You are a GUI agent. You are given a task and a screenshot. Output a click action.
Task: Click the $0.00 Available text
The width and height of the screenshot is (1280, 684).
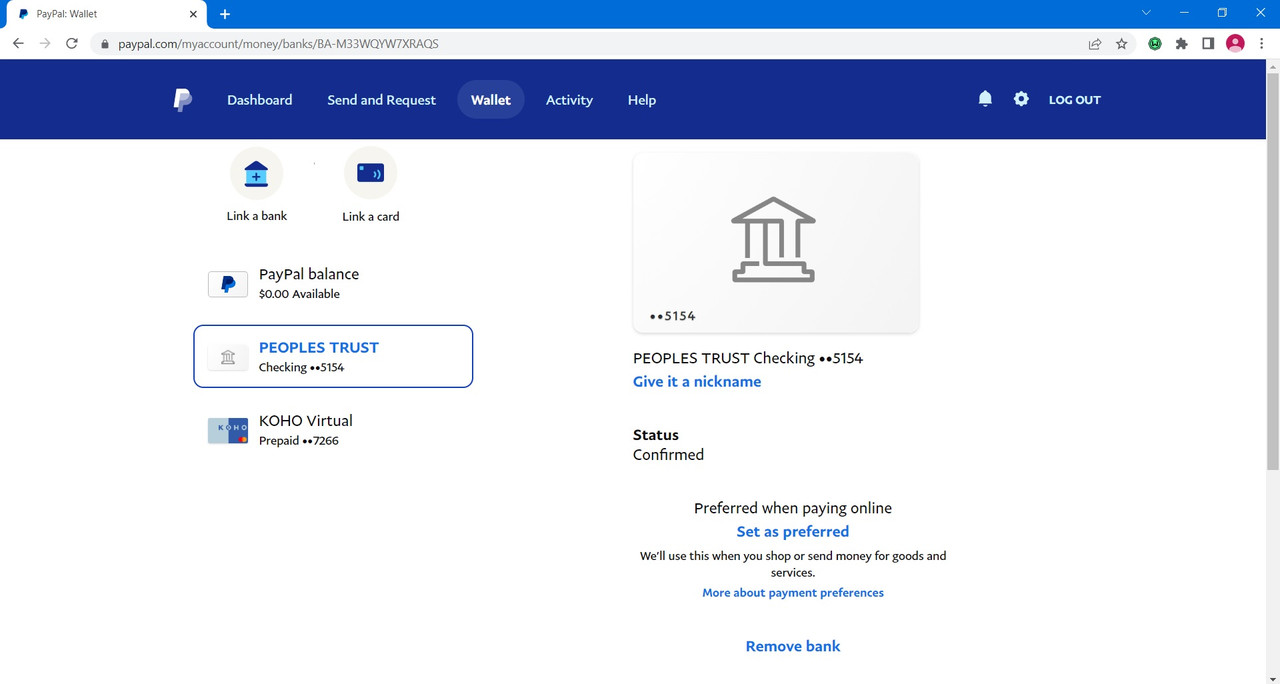[x=299, y=294]
